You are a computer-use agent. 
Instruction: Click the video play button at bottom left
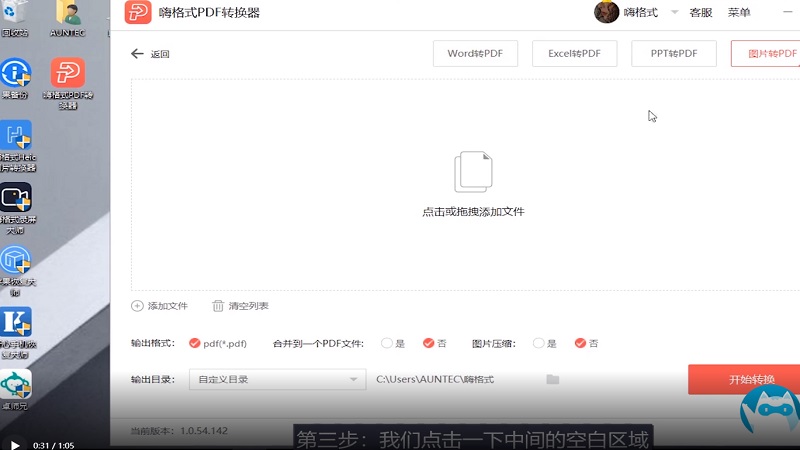point(14,445)
